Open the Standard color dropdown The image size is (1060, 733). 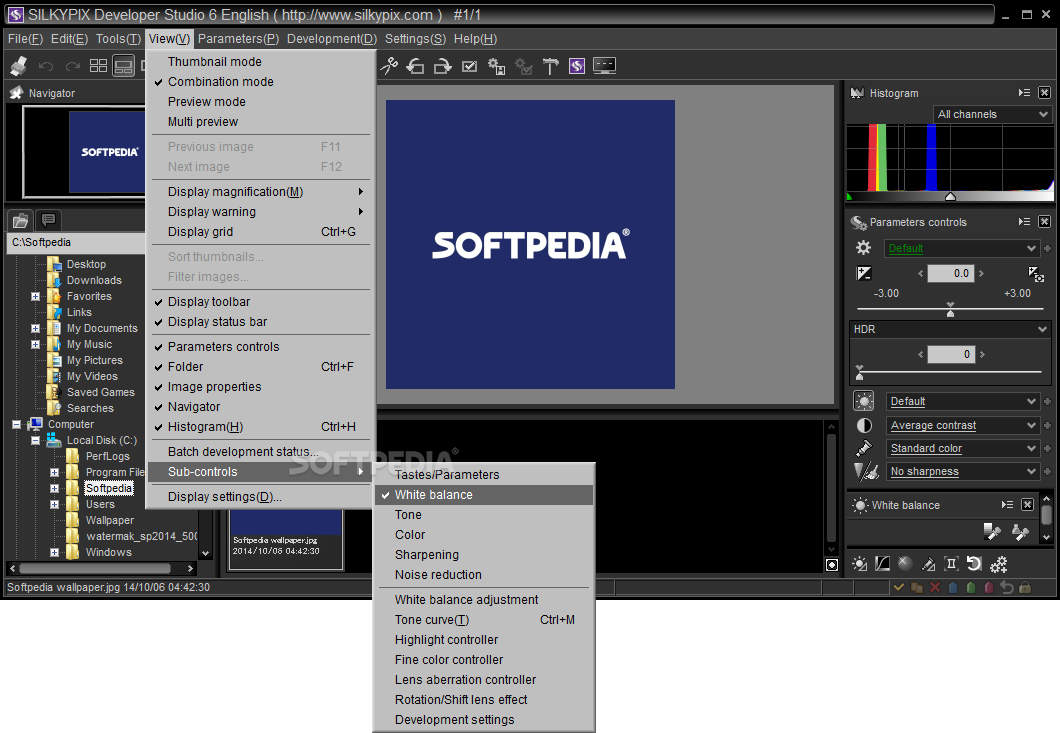coord(962,448)
